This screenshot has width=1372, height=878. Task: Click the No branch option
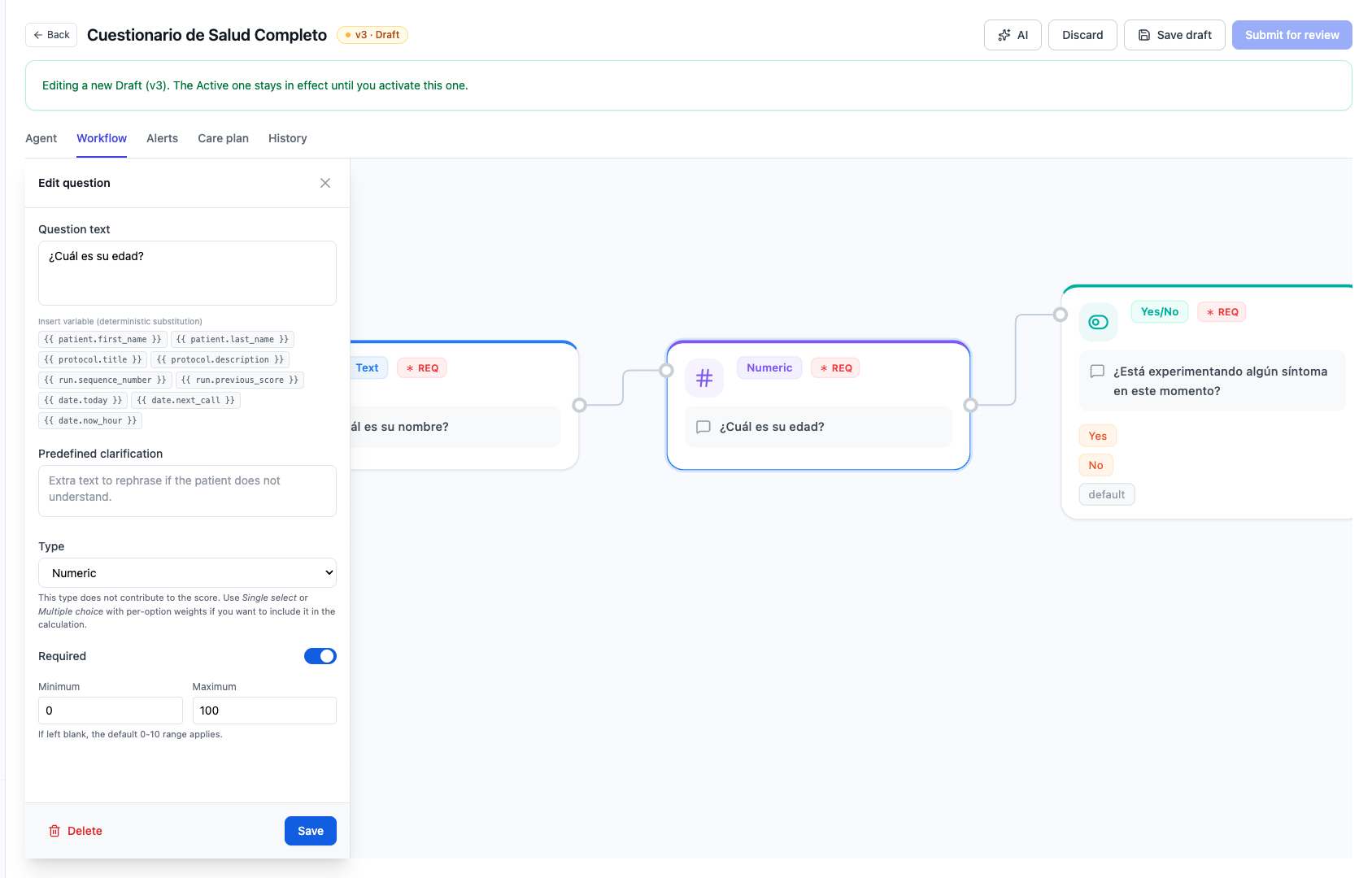tap(1096, 465)
